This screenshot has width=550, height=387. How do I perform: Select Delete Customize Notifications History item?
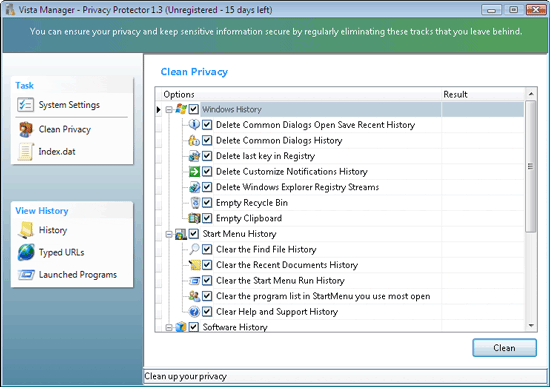coord(291,172)
